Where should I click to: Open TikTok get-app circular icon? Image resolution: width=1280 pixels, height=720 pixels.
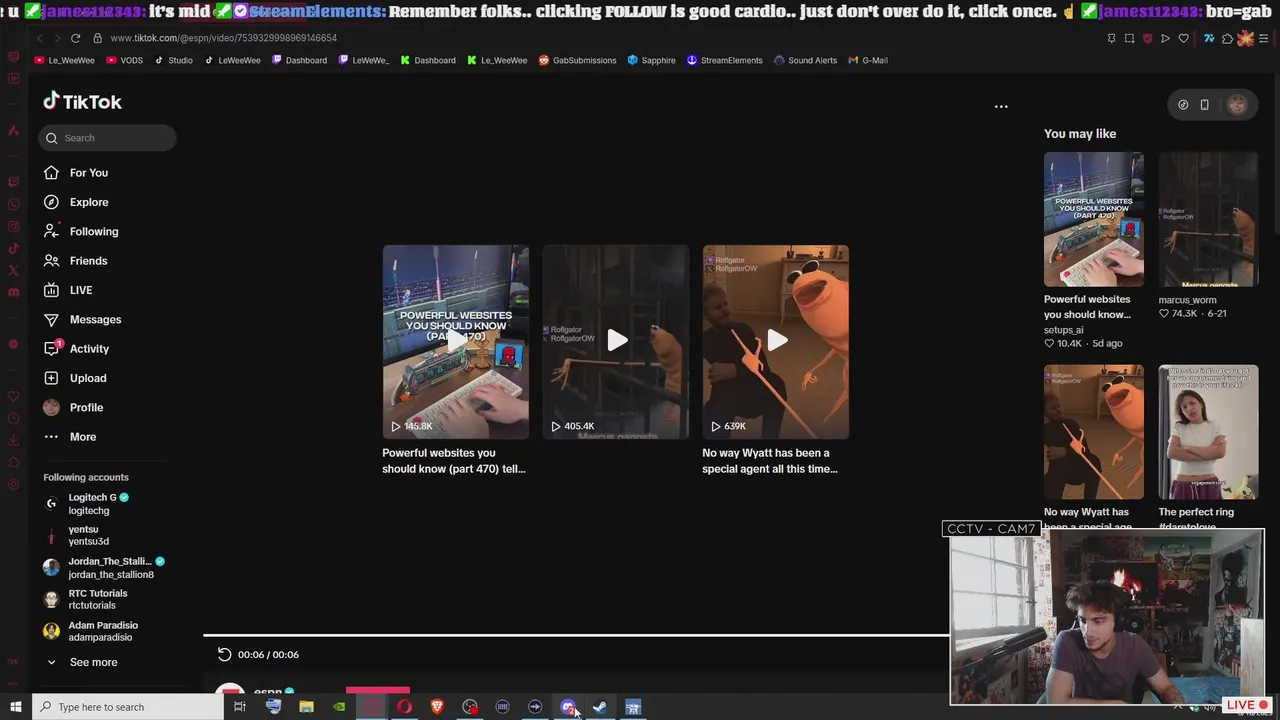pyautogui.click(x=1183, y=105)
